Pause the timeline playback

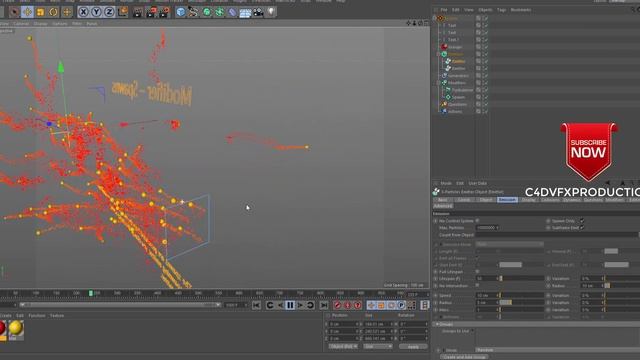pyautogui.click(x=290, y=305)
